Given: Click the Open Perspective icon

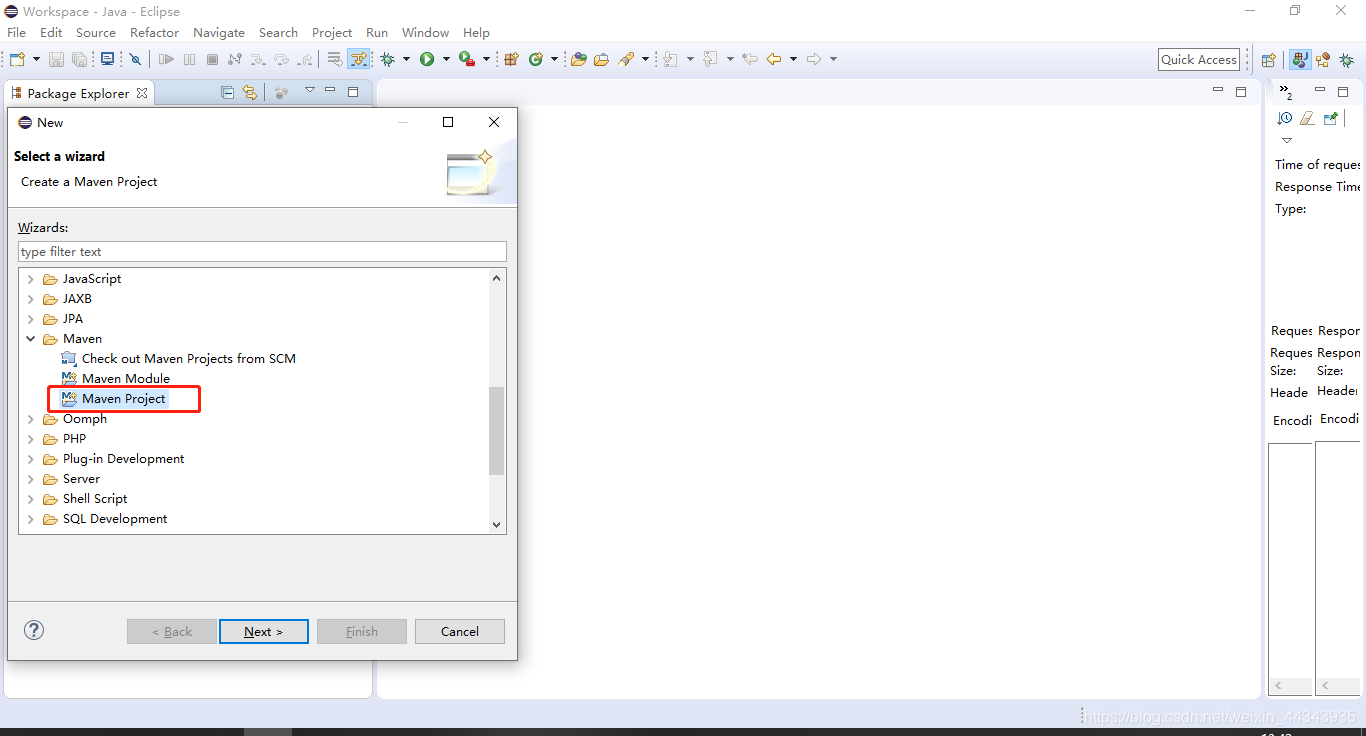Looking at the screenshot, I should pos(1268,60).
